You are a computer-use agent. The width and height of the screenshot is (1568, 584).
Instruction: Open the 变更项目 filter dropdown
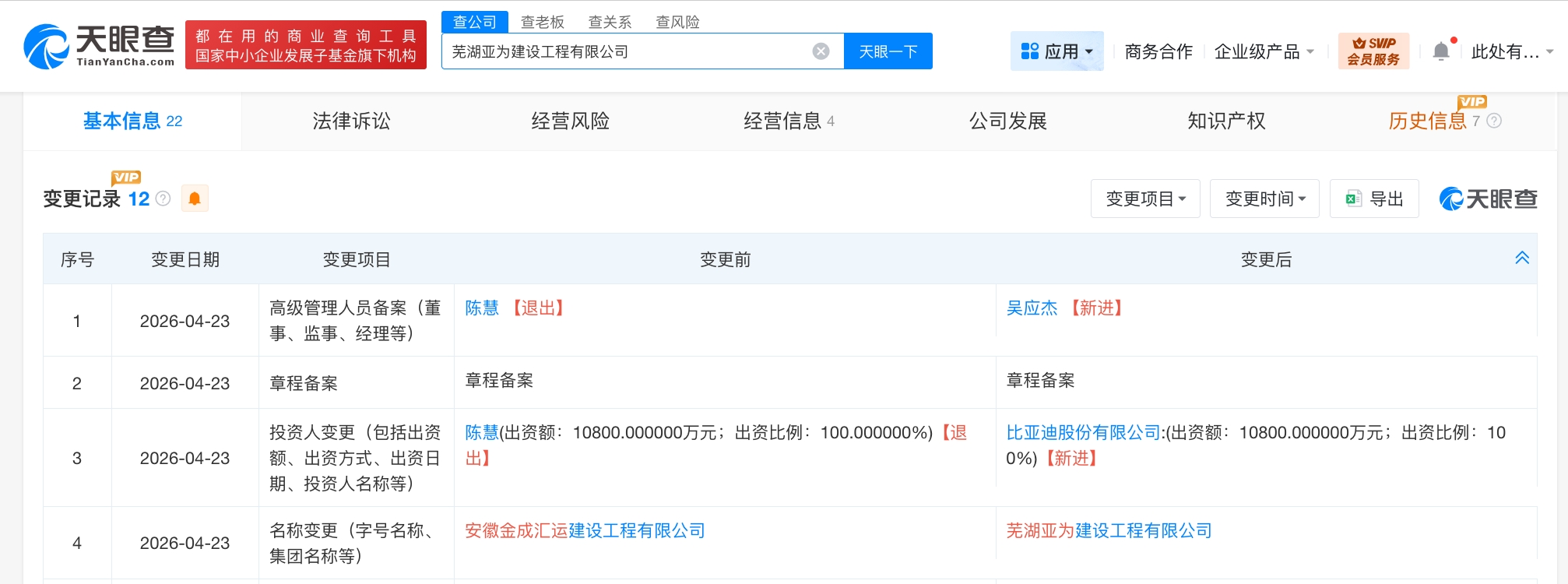[x=1145, y=199]
